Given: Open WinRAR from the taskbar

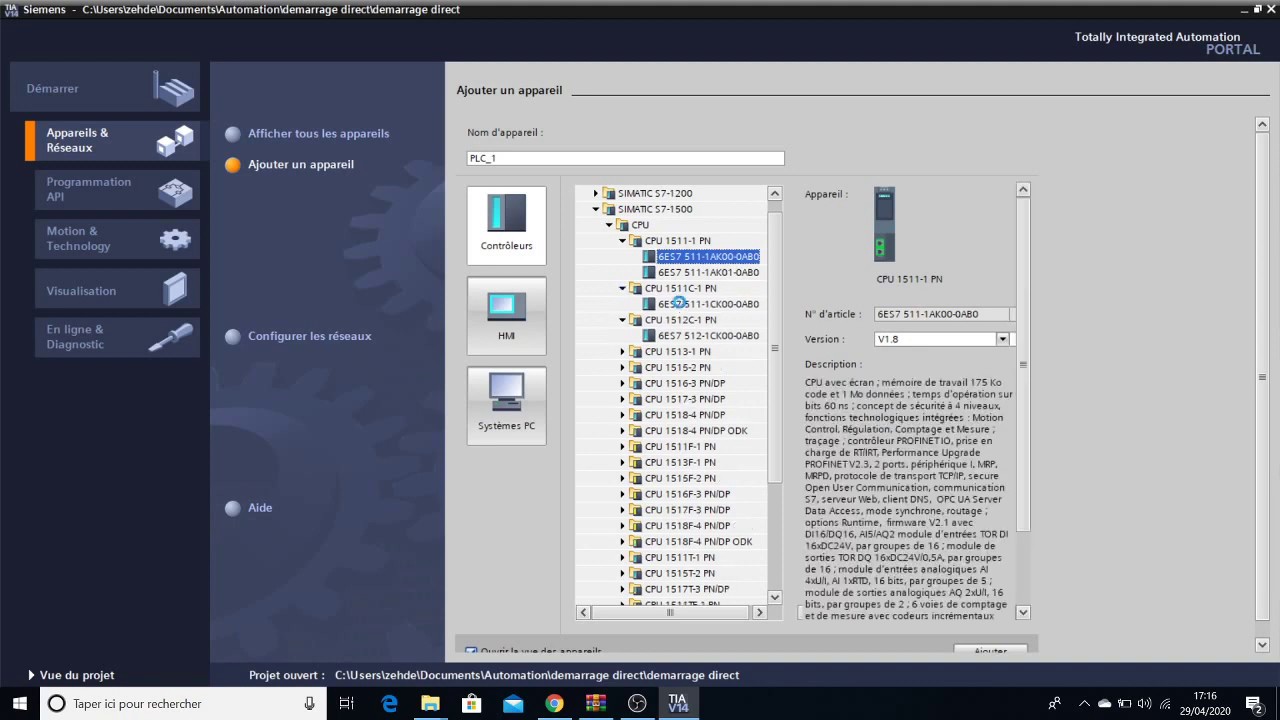Looking at the screenshot, I should pos(595,703).
